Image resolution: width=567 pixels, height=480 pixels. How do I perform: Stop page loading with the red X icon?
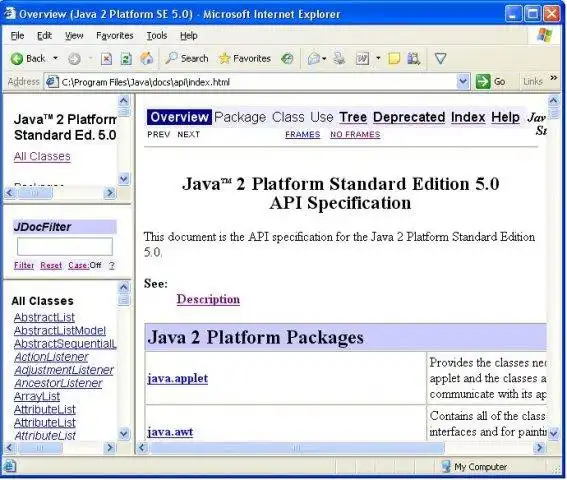point(106,59)
